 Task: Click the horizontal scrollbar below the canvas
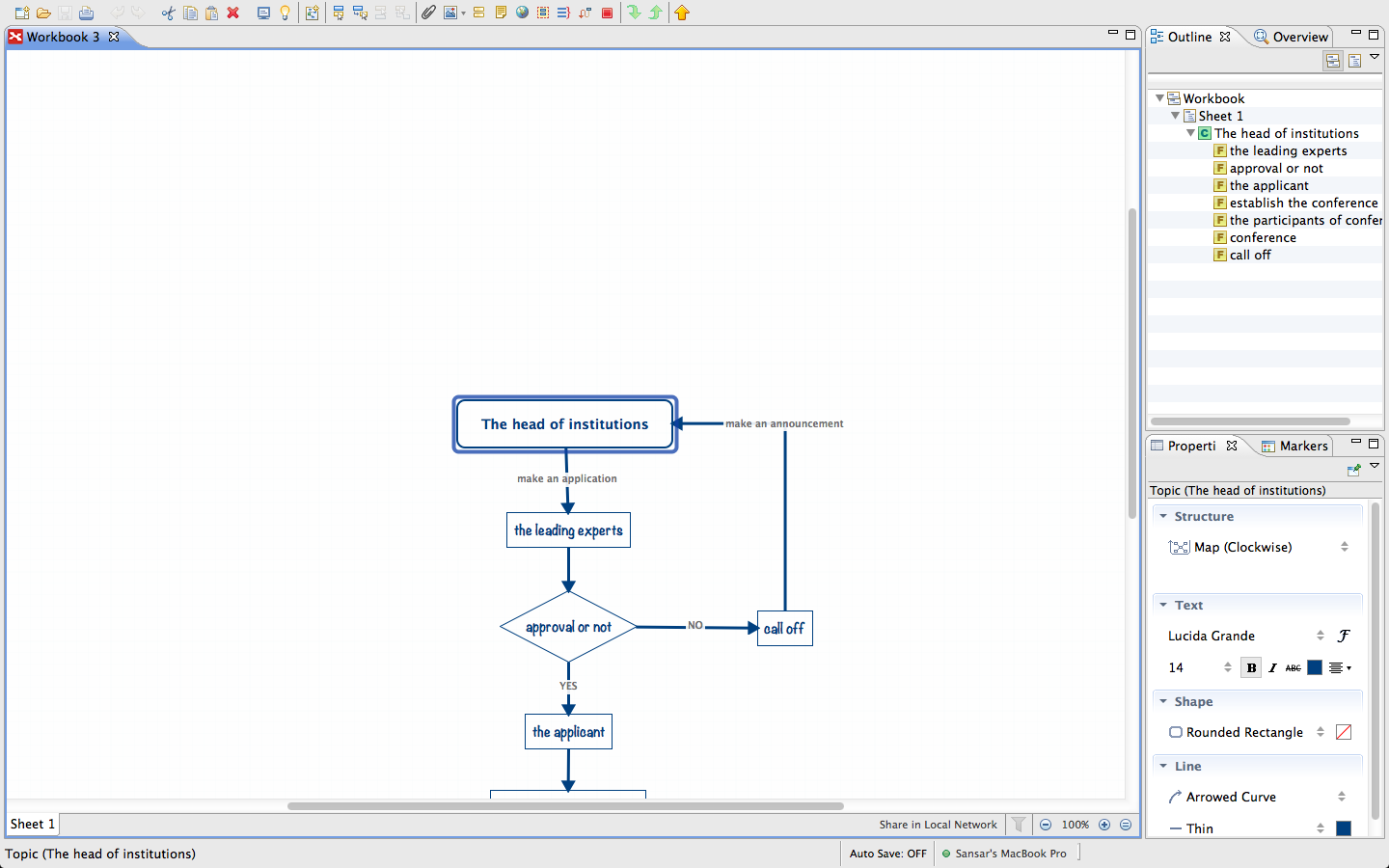564,807
